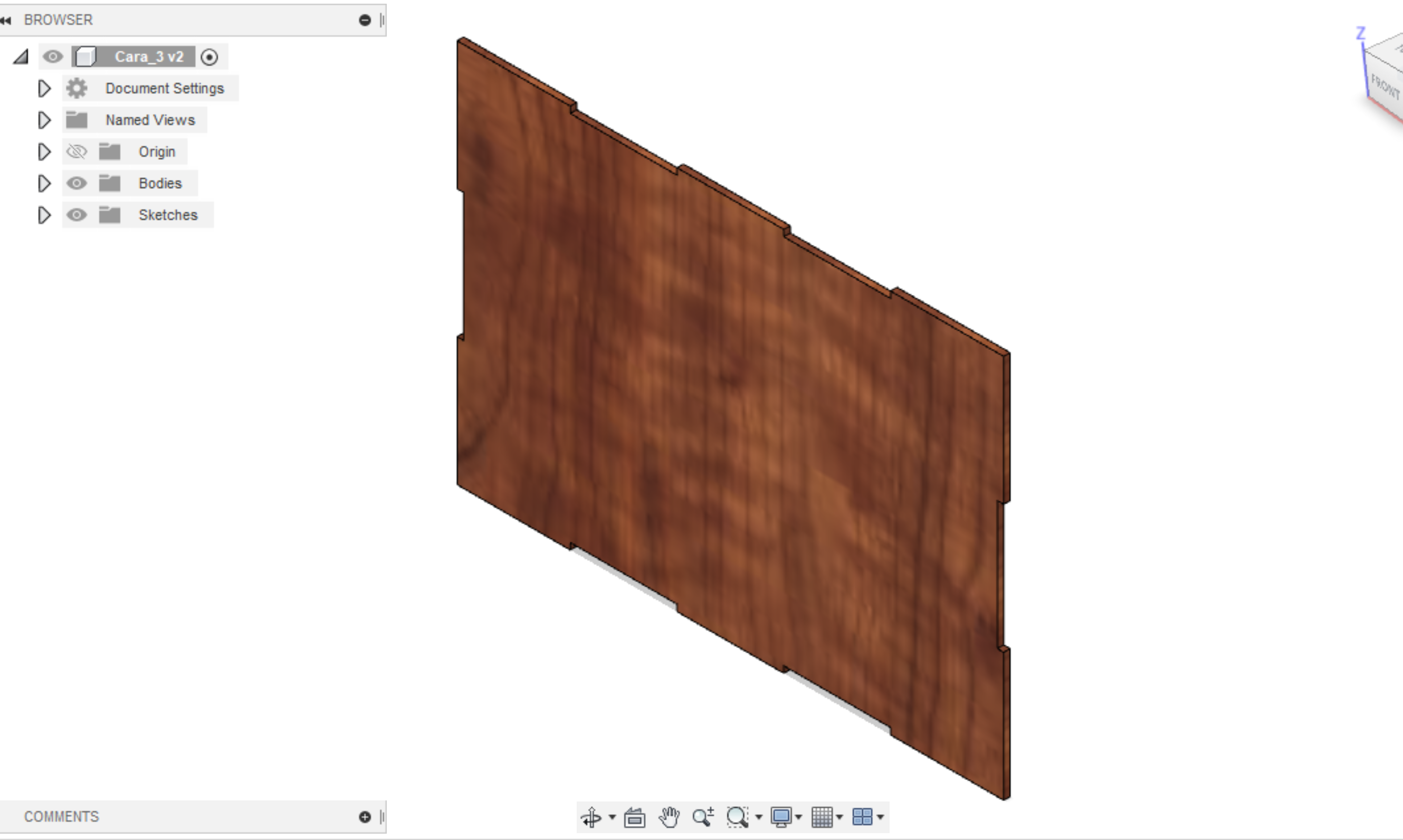Toggle visibility of Sketches folder
The height and width of the screenshot is (840, 1403).
coord(77,215)
